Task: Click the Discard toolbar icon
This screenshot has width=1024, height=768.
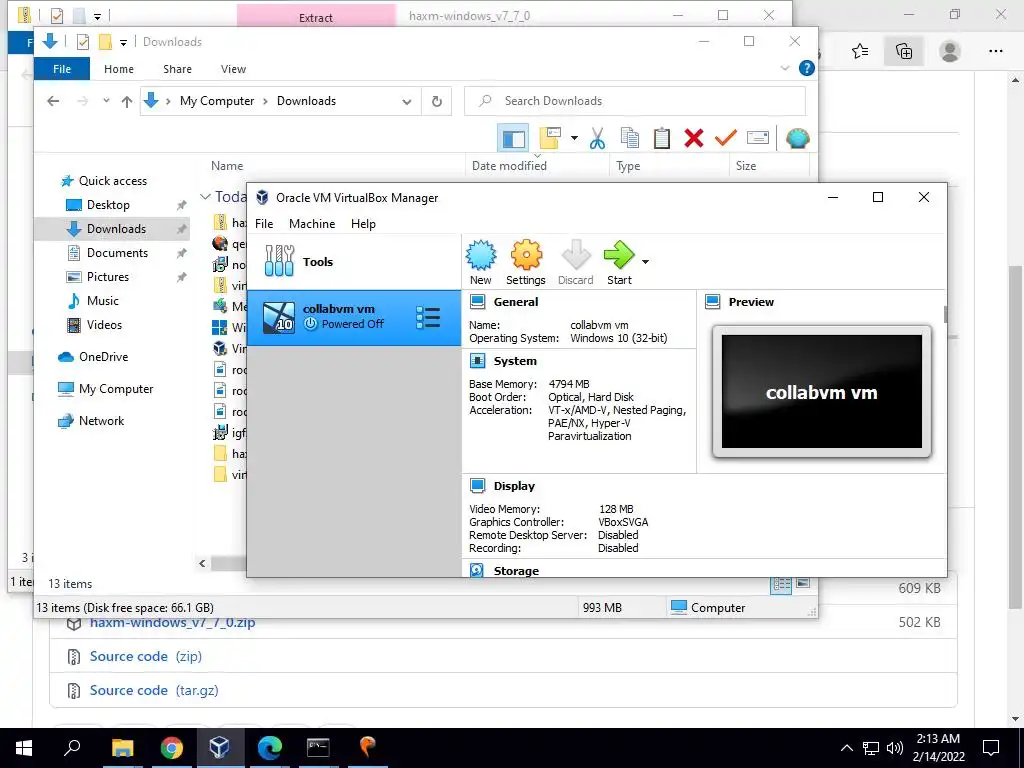Action: 575,263
